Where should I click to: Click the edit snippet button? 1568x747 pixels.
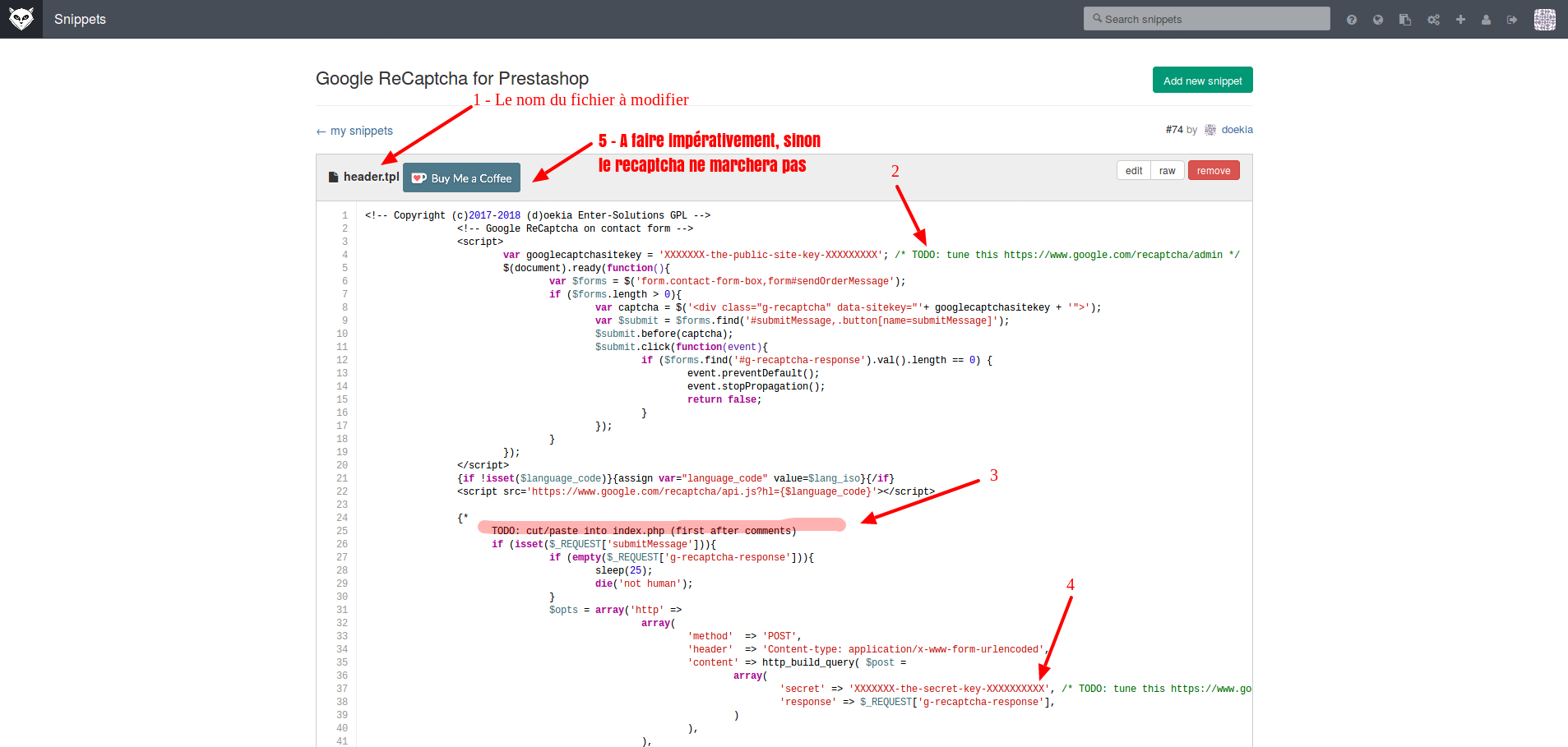[1134, 171]
